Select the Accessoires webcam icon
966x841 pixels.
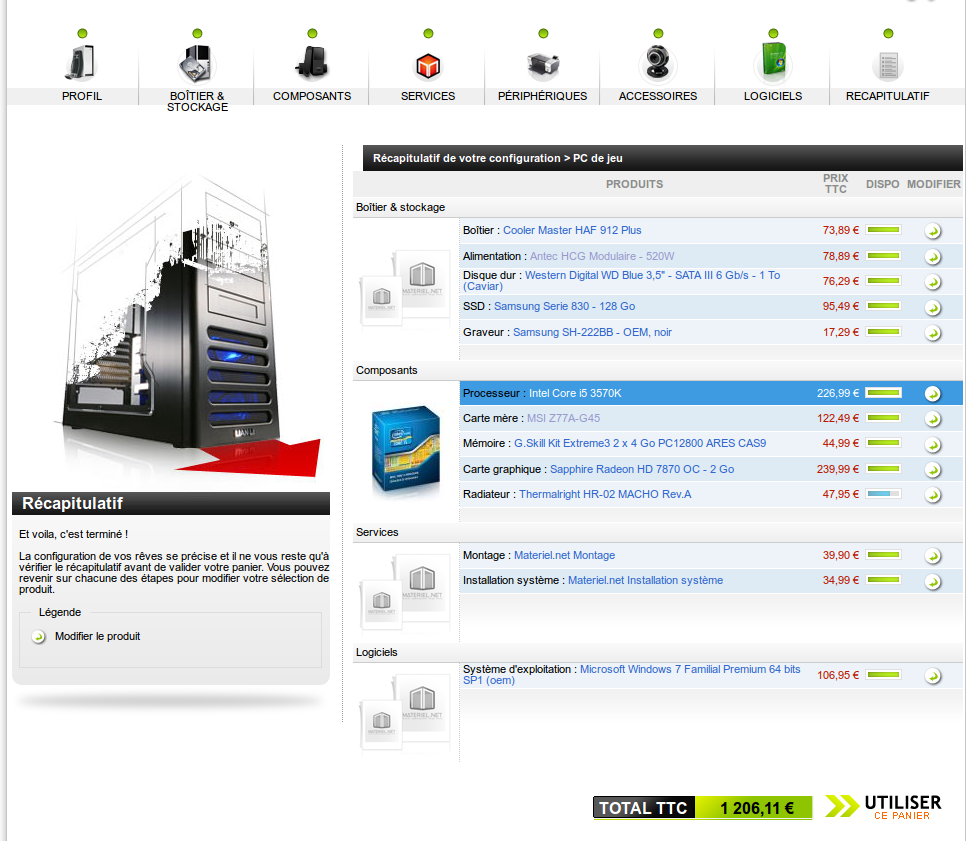[658, 64]
